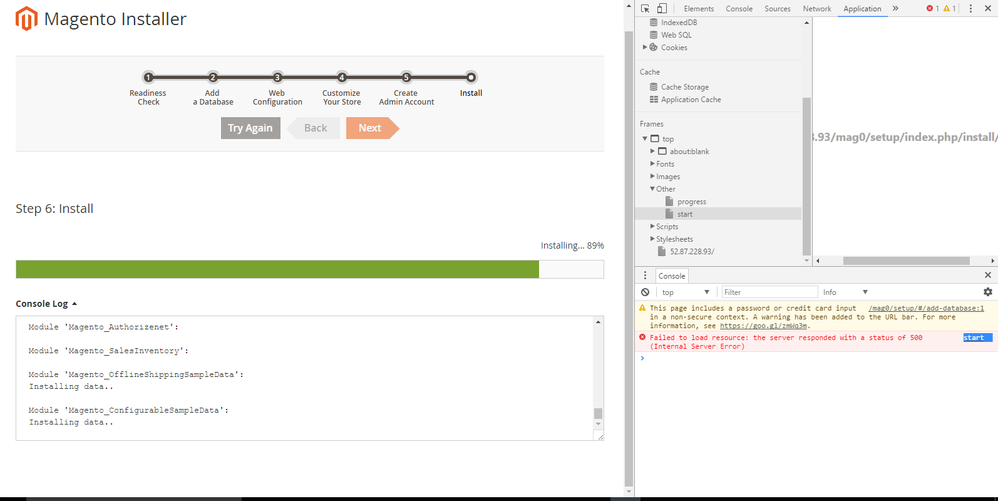Click the green installation progress bar
Image resolution: width=998 pixels, height=501 pixels.
(x=278, y=269)
